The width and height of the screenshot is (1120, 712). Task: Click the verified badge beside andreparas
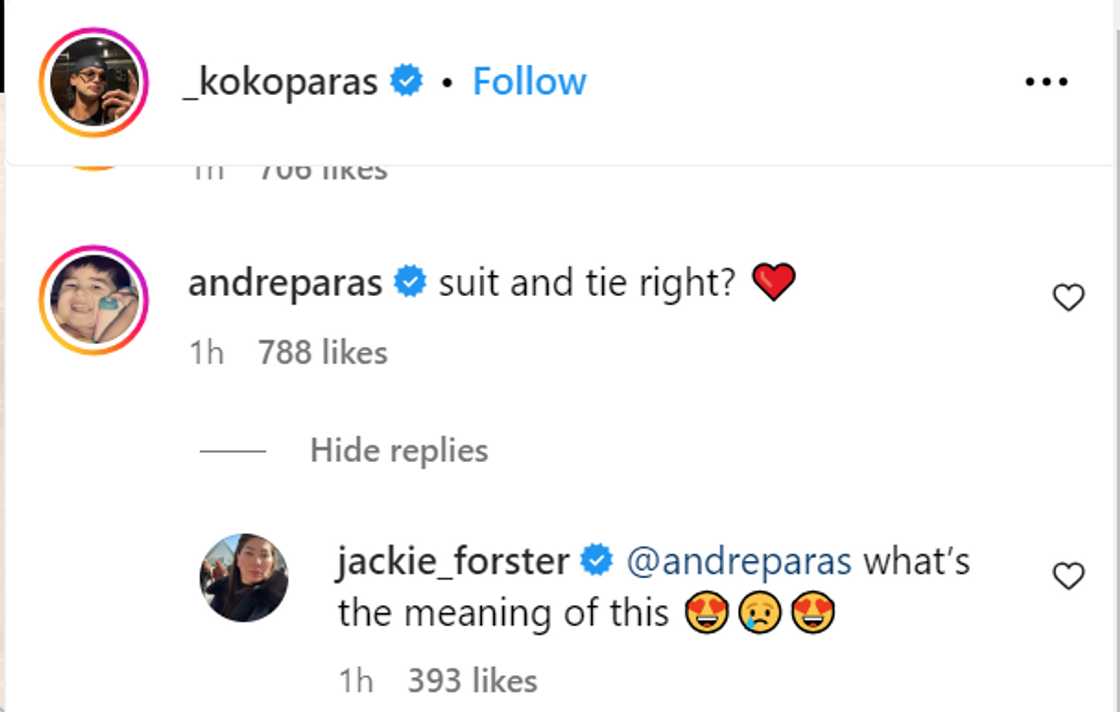coord(410,284)
